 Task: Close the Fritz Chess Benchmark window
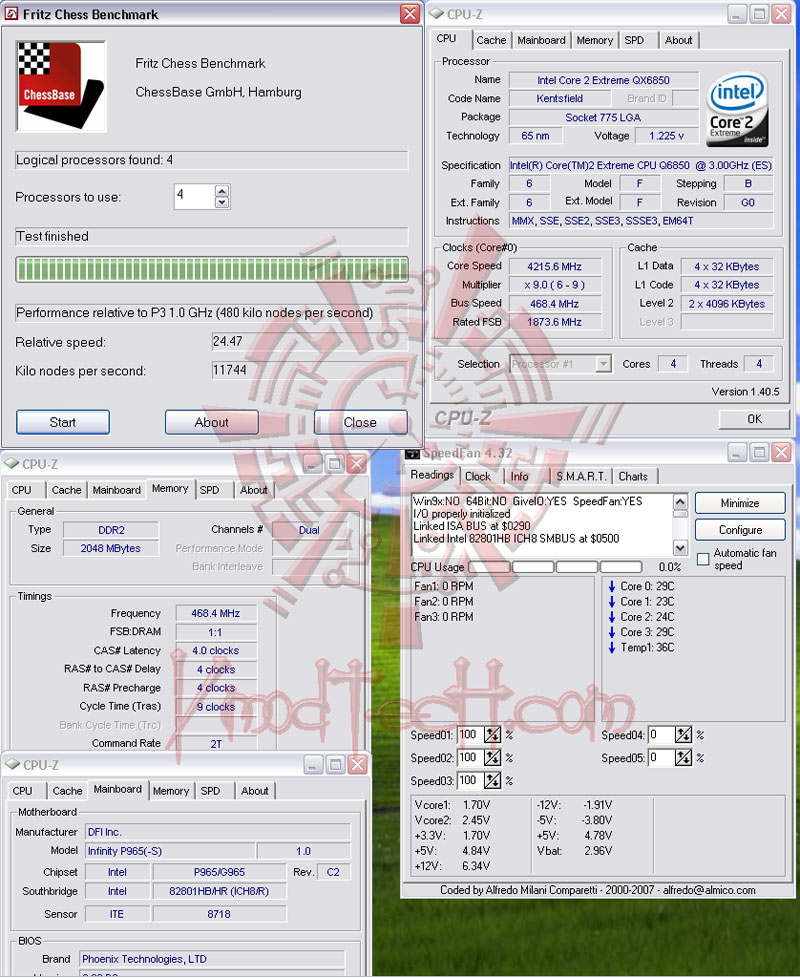[x=410, y=14]
